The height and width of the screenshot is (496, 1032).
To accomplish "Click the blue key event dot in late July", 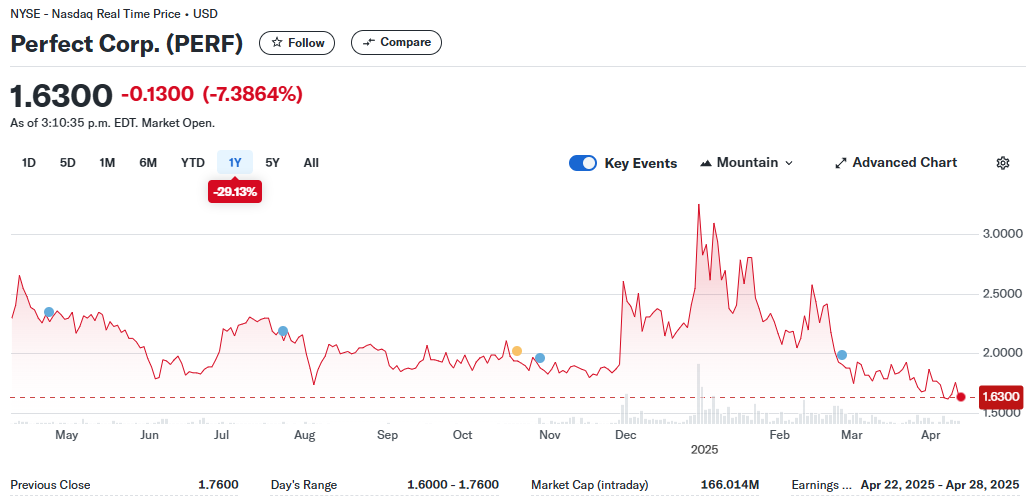I will point(283,331).
